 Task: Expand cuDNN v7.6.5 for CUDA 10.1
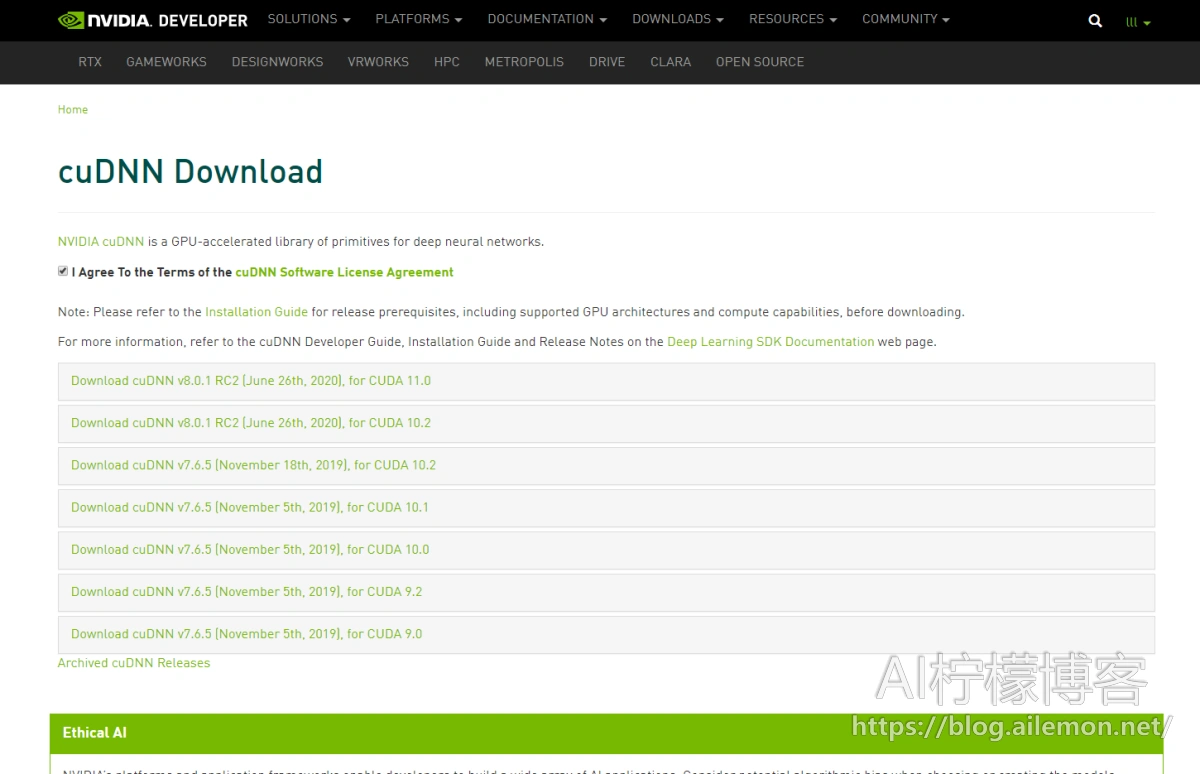(606, 508)
